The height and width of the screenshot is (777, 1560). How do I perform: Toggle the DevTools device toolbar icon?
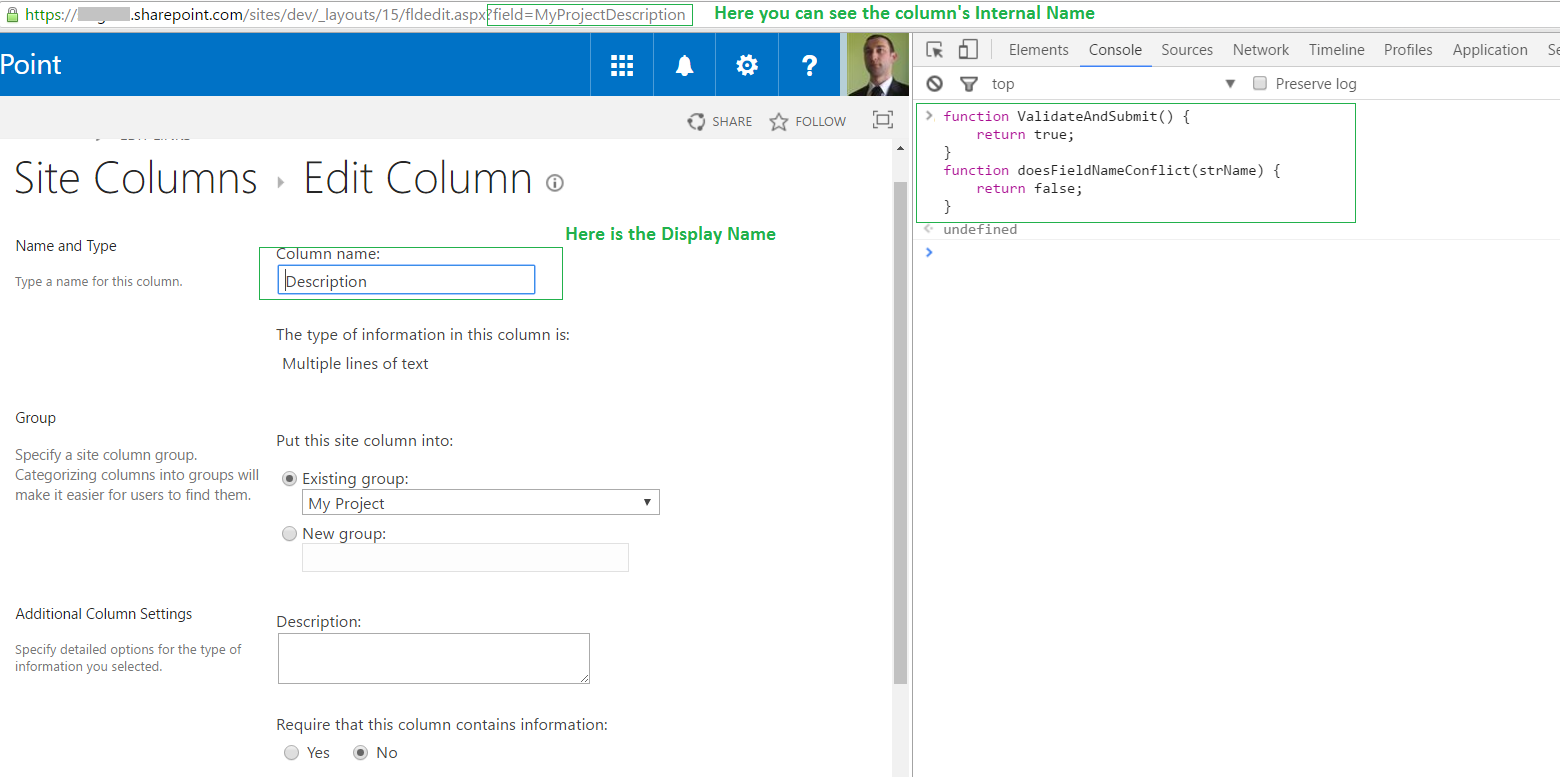pyautogui.click(x=968, y=50)
